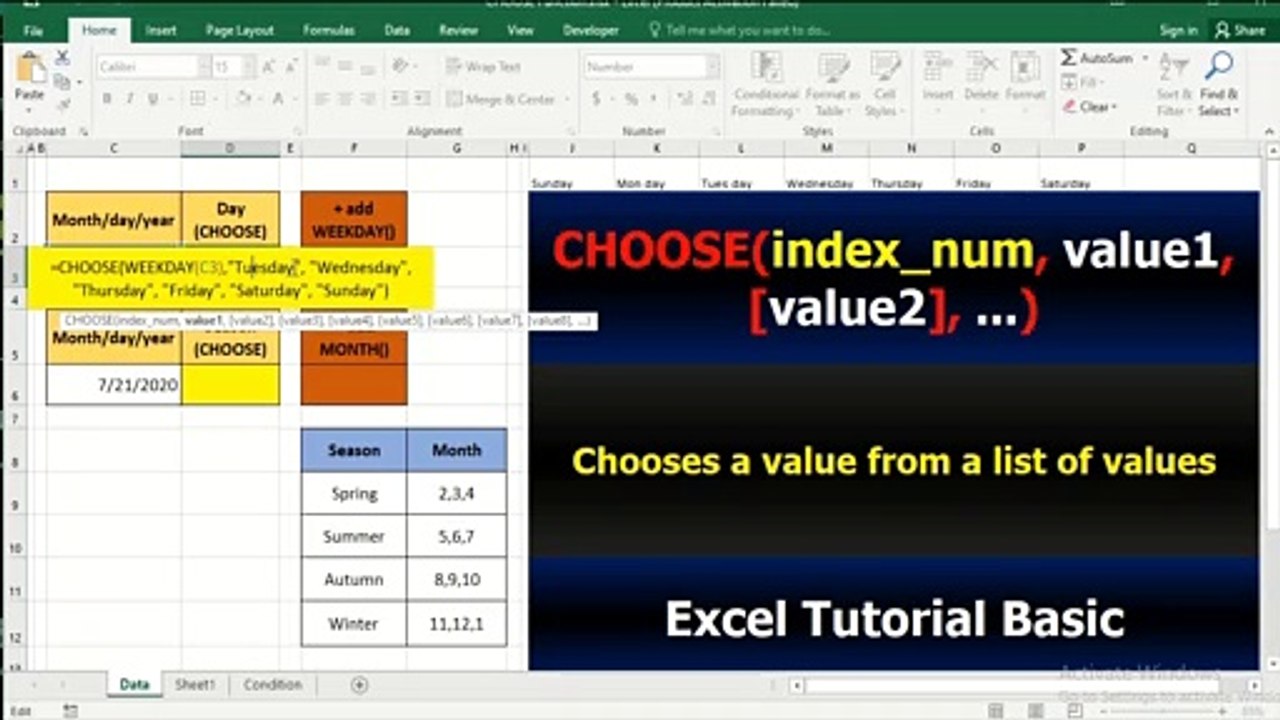The width and height of the screenshot is (1280, 720).
Task: Switch to the Data ribbon tab
Action: pyautogui.click(x=397, y=30)
